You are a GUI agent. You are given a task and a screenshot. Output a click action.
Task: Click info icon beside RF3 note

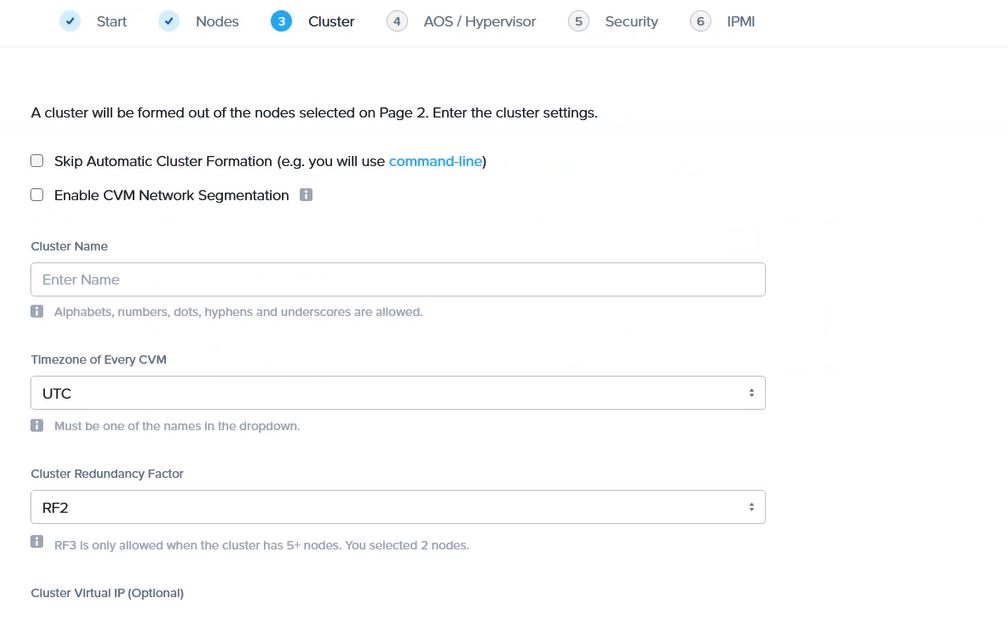[x=37, y=543]
